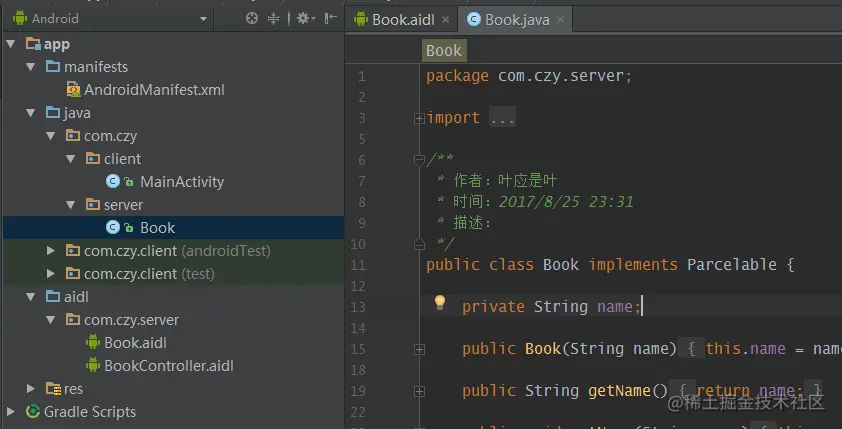The height and width of the screenshot is (429, 842).
Task: Collapse the com.czy package
Action: (50, 136)
